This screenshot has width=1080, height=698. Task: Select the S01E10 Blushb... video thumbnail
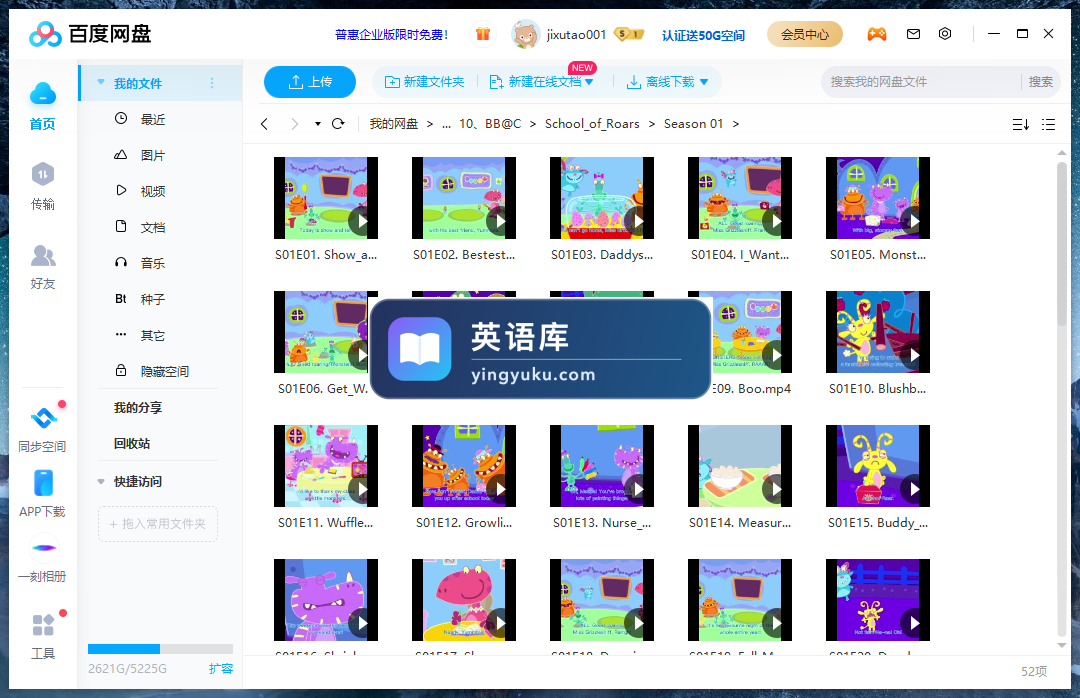tap(878, 331)
